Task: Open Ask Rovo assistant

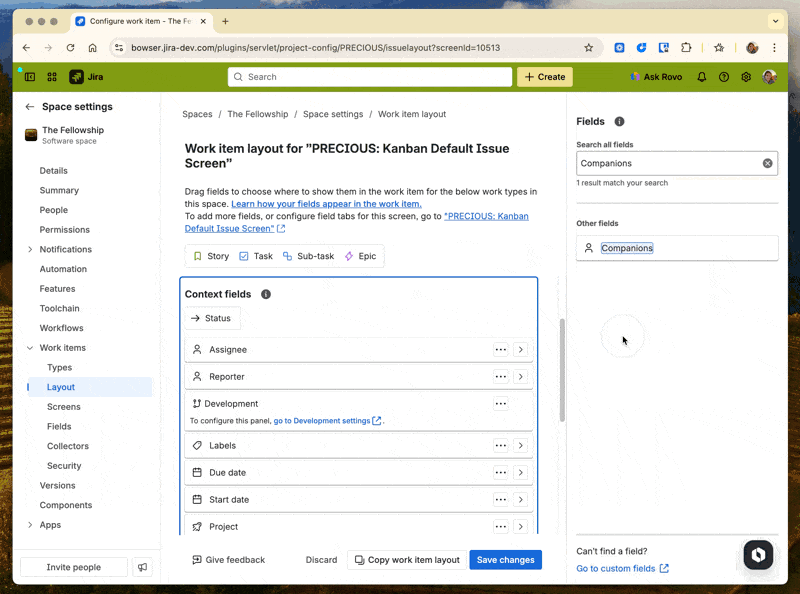Action: 656,77
